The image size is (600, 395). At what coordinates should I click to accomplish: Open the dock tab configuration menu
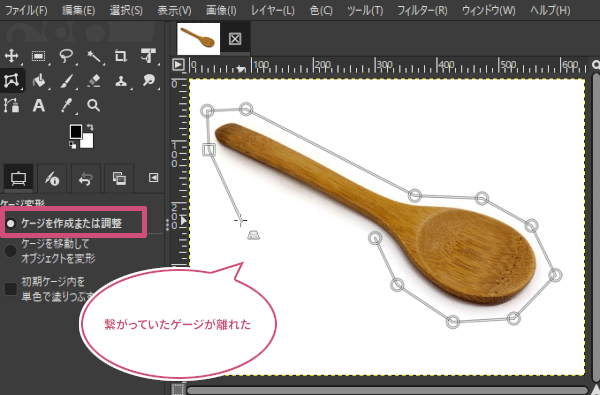tap(153, 178)
